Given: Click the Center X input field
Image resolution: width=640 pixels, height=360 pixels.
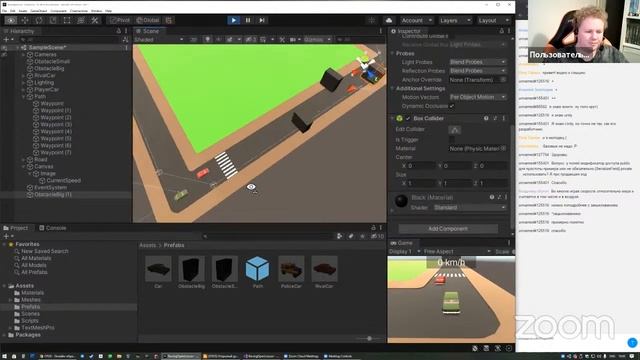Looking at the screenshot, I should click(x=421, y=166).
